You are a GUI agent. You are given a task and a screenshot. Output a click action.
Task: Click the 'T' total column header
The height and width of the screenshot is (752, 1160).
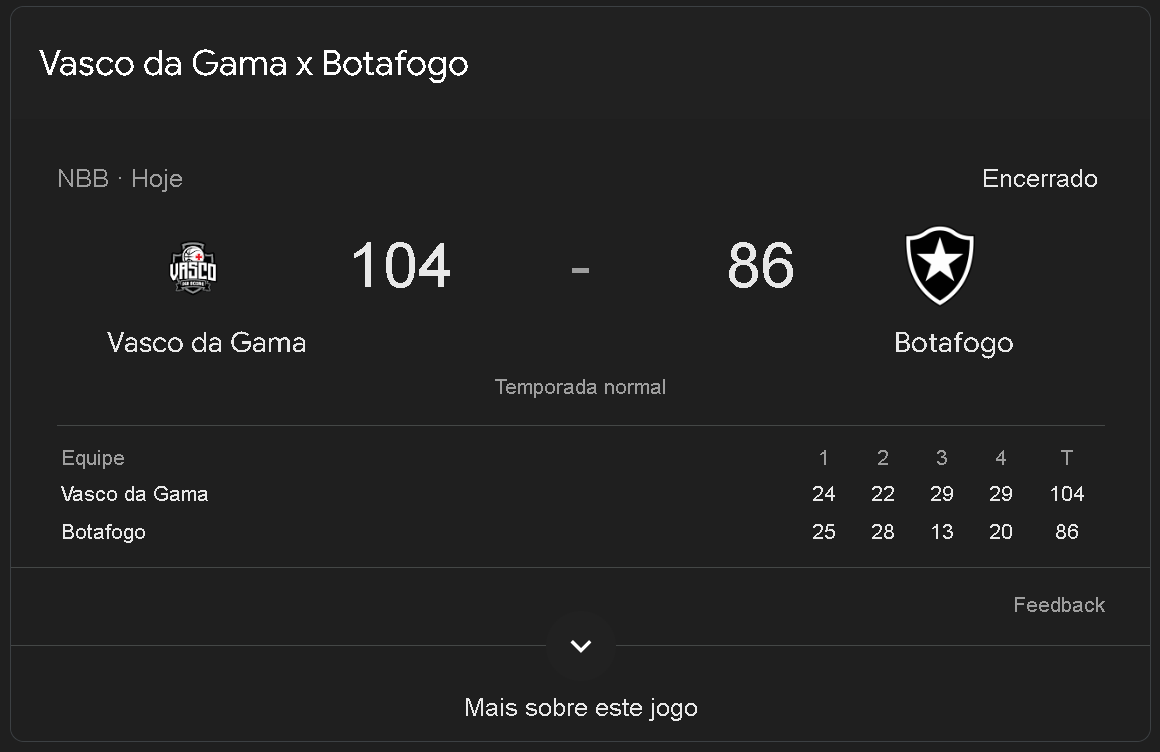1066,458
